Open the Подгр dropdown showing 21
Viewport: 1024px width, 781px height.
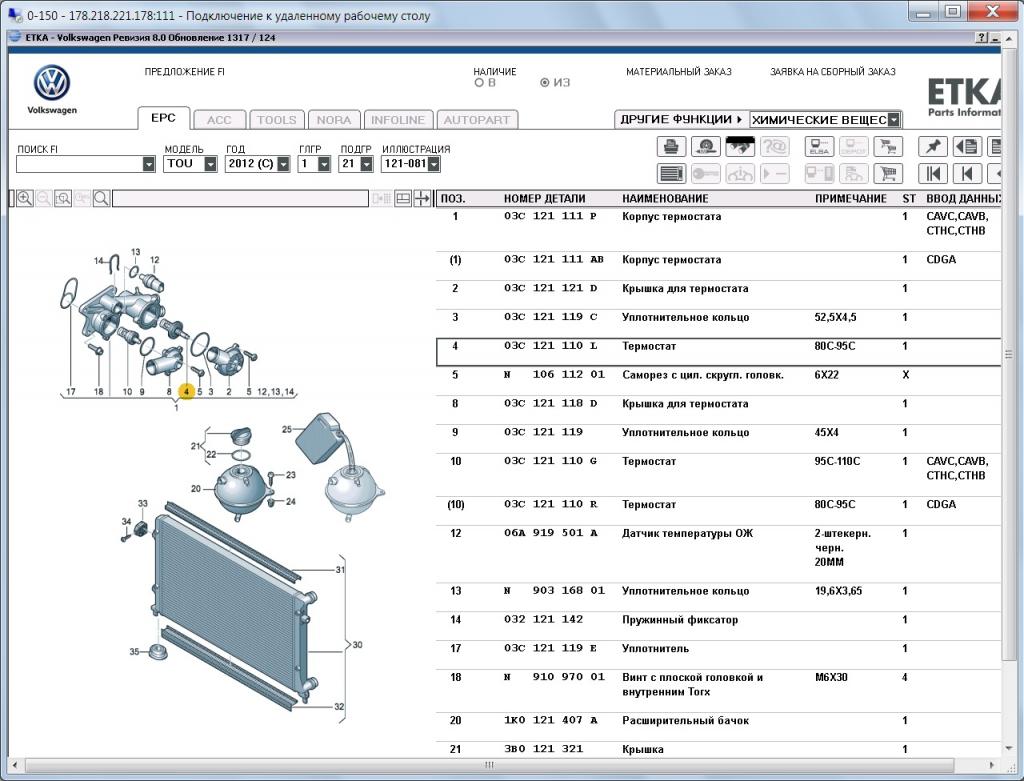pos(366,164)
